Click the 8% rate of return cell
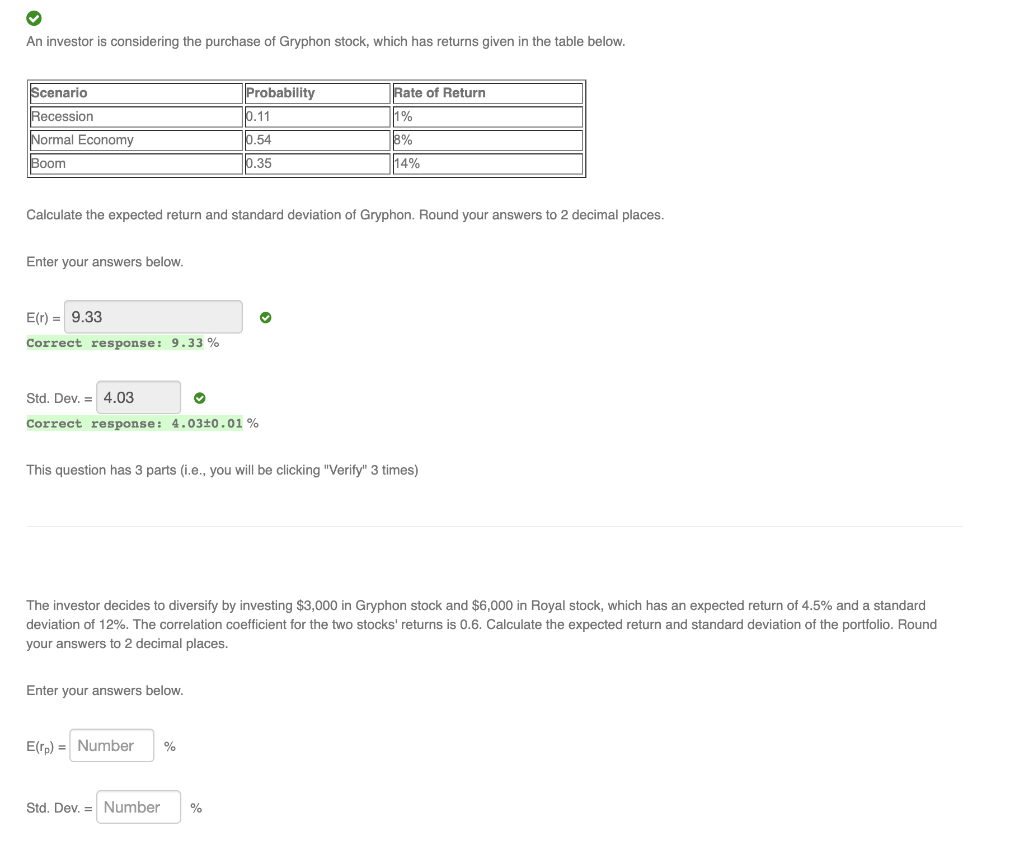The height and width of the screenshot is (845, 1024). [488, 140]
